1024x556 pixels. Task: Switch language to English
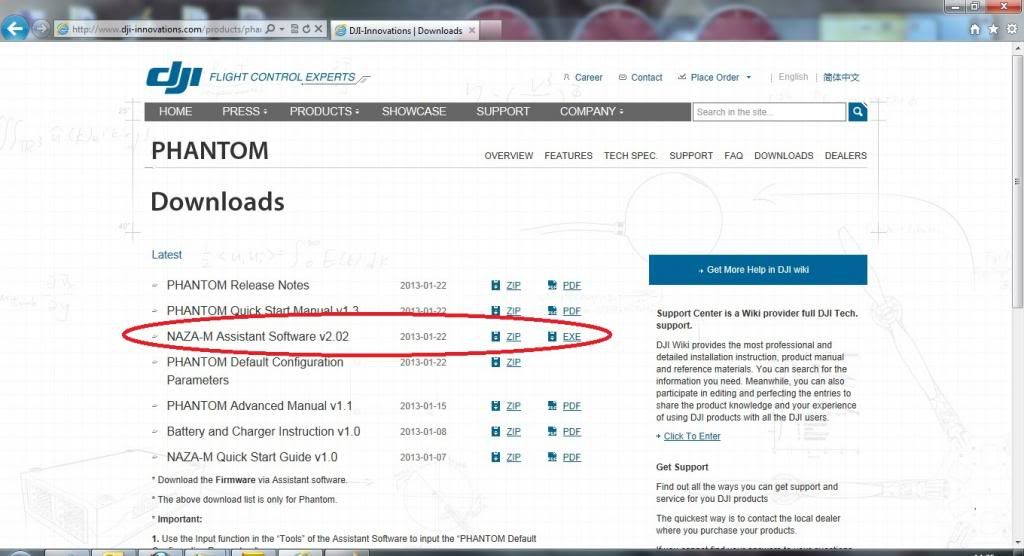pos(793,76)
